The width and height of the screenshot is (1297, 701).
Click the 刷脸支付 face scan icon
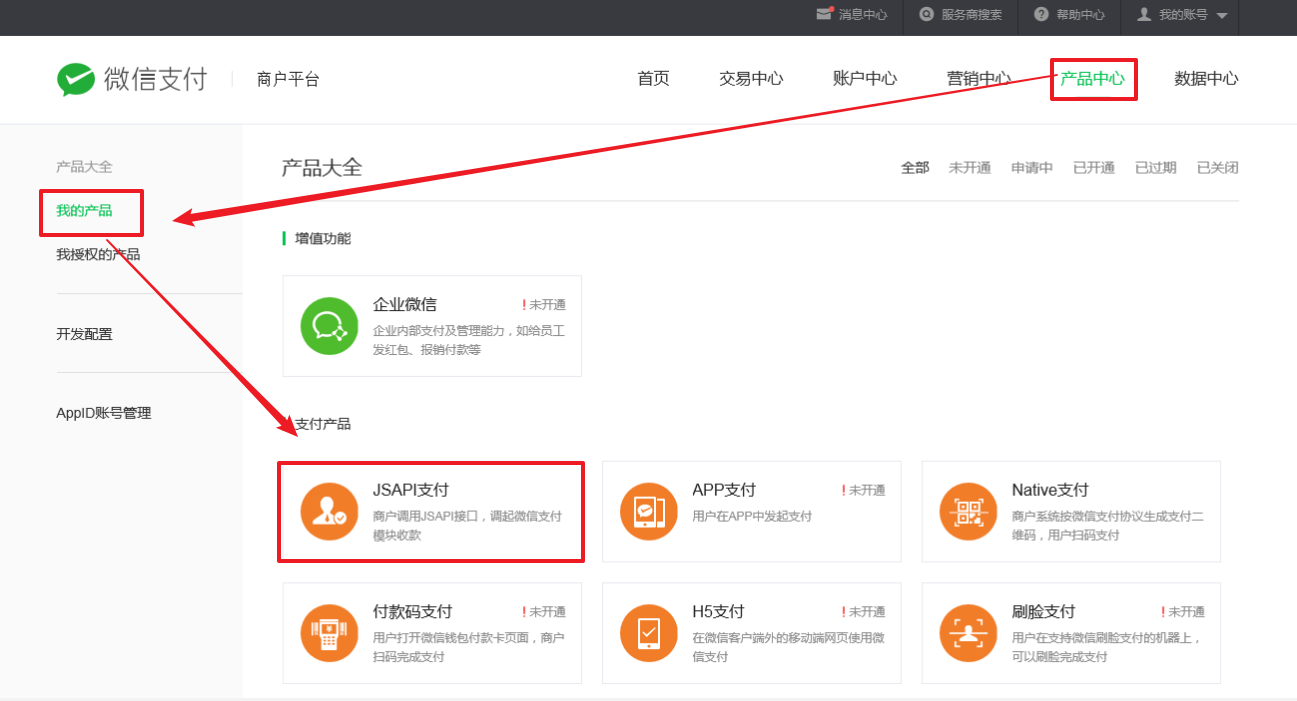pos(968,633)
